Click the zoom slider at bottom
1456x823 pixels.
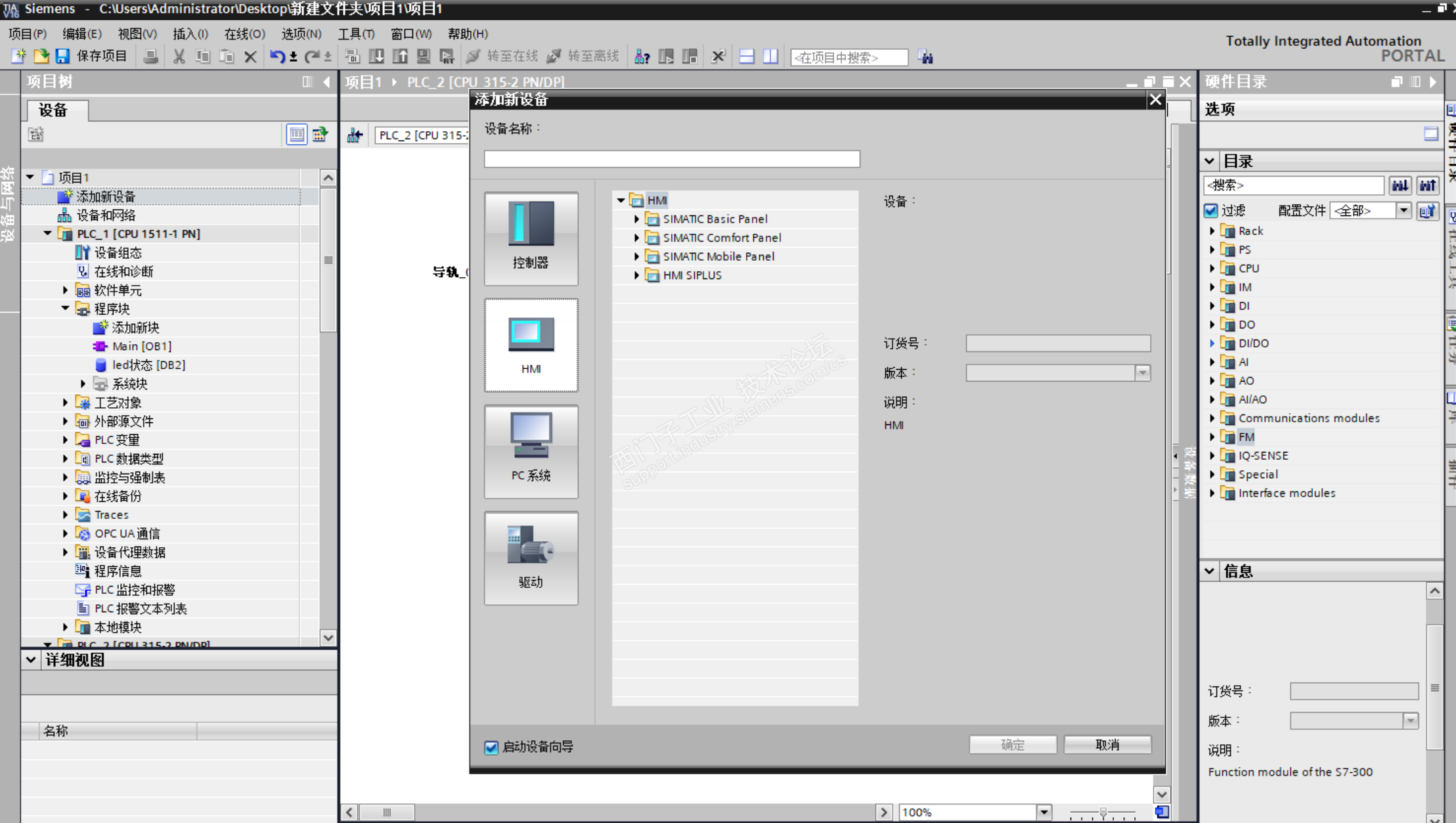point(1103,812)
